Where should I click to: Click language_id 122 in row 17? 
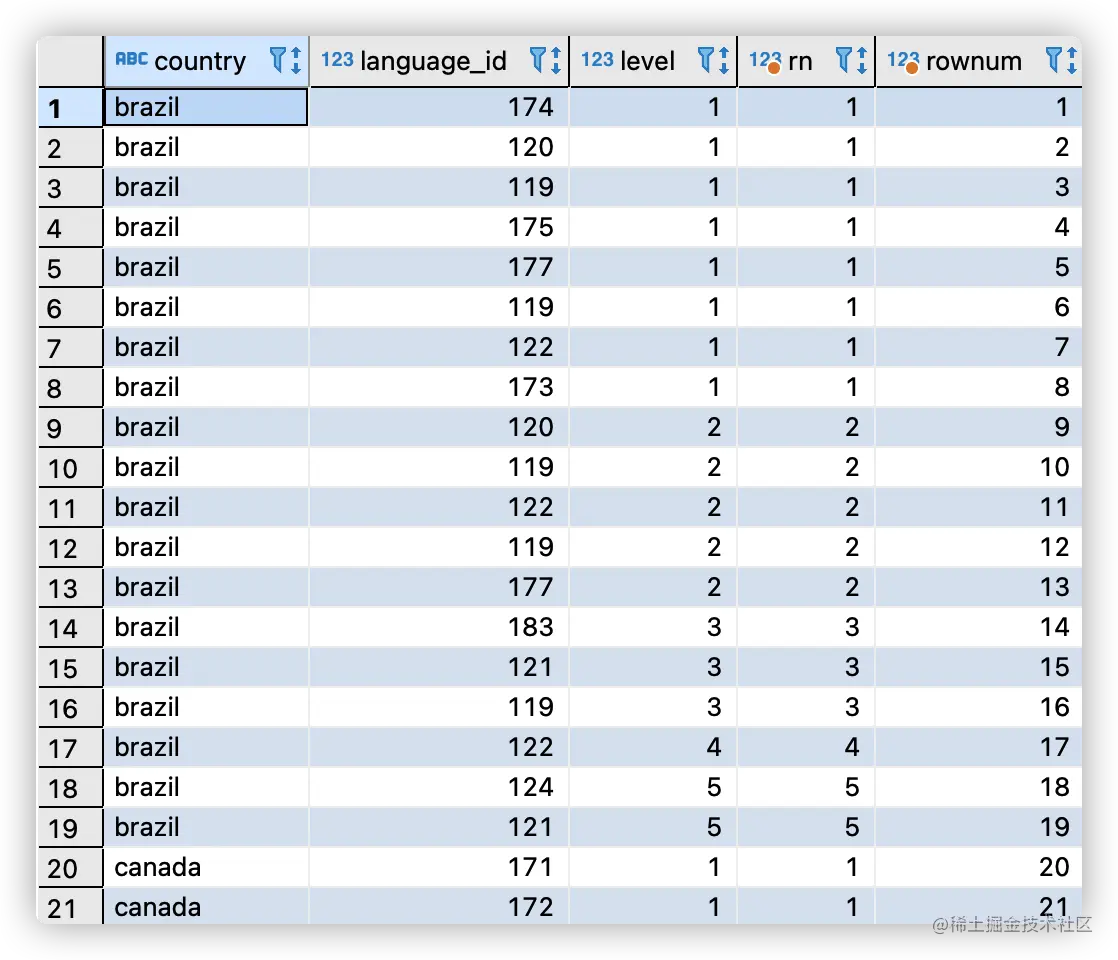tap(530, 747)
